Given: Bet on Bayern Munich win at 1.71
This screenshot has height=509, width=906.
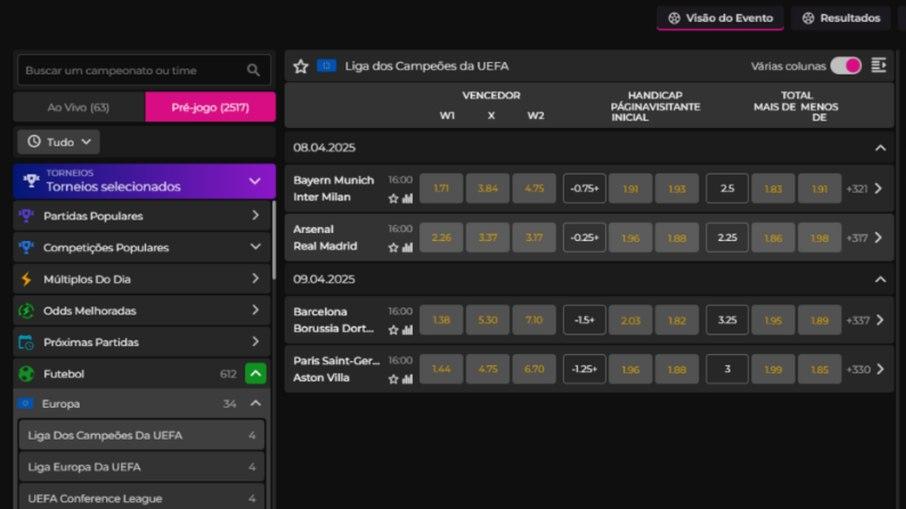Looking at the screenshot, I should click(x=441, y=188).
